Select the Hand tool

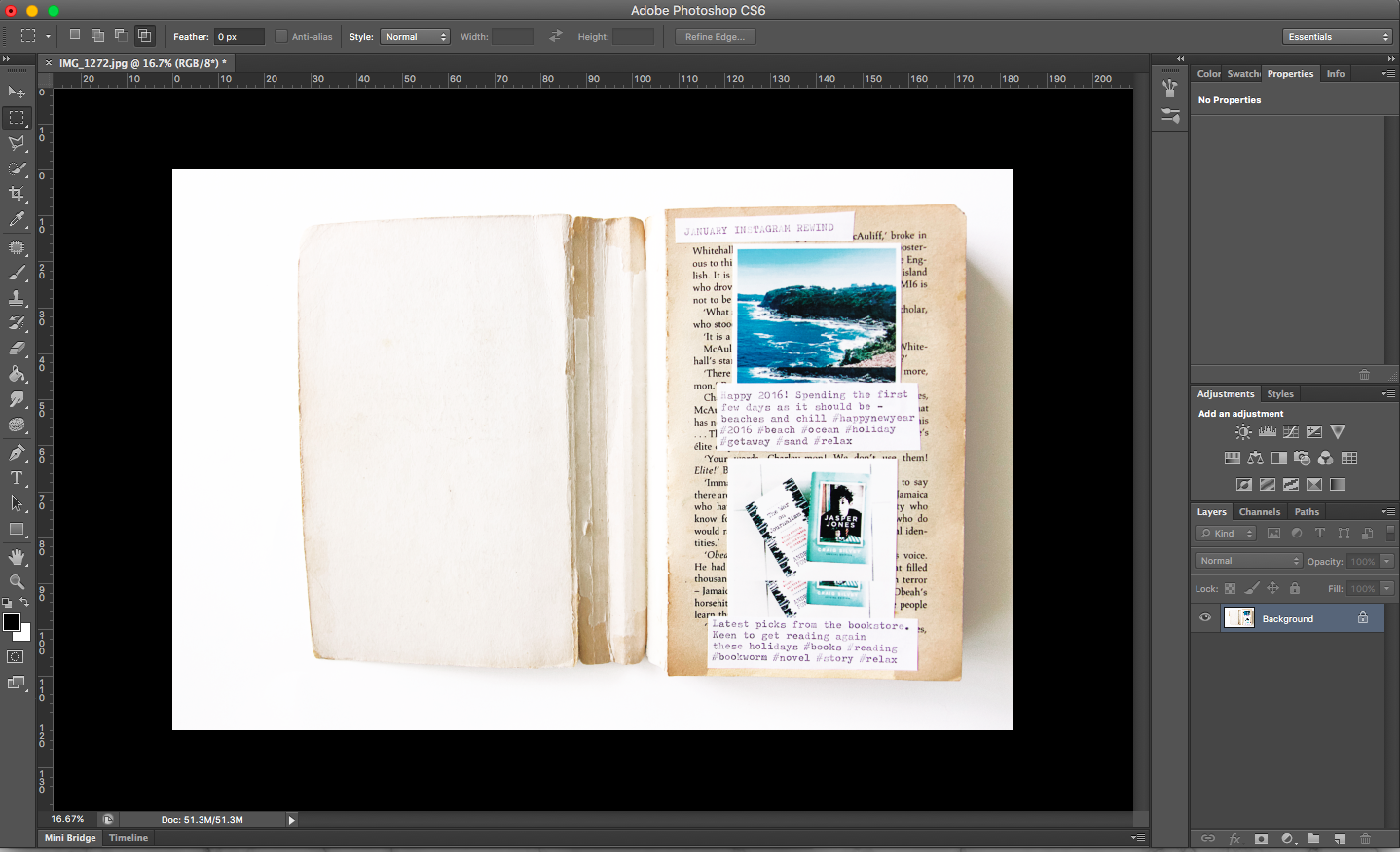17,557
